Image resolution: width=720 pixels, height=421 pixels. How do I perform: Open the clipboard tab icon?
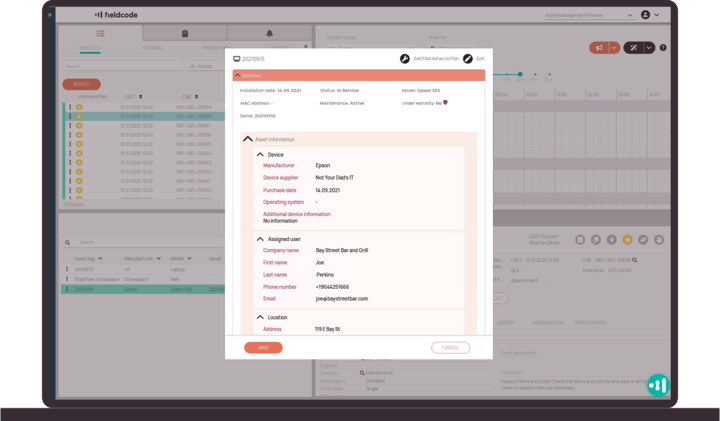(185, 34)
